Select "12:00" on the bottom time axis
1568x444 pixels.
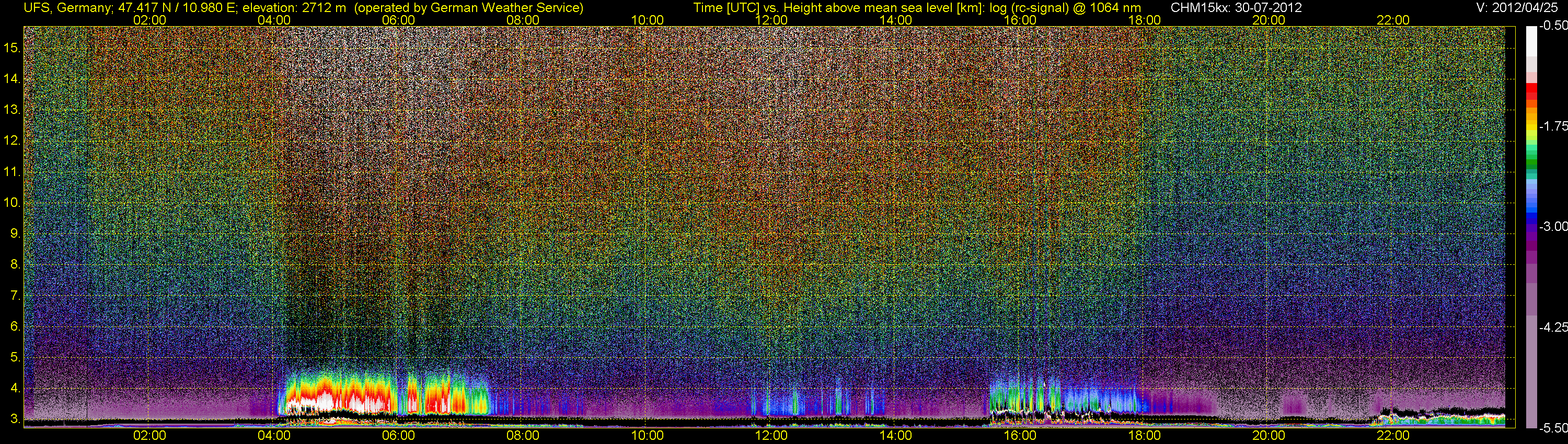771,436
